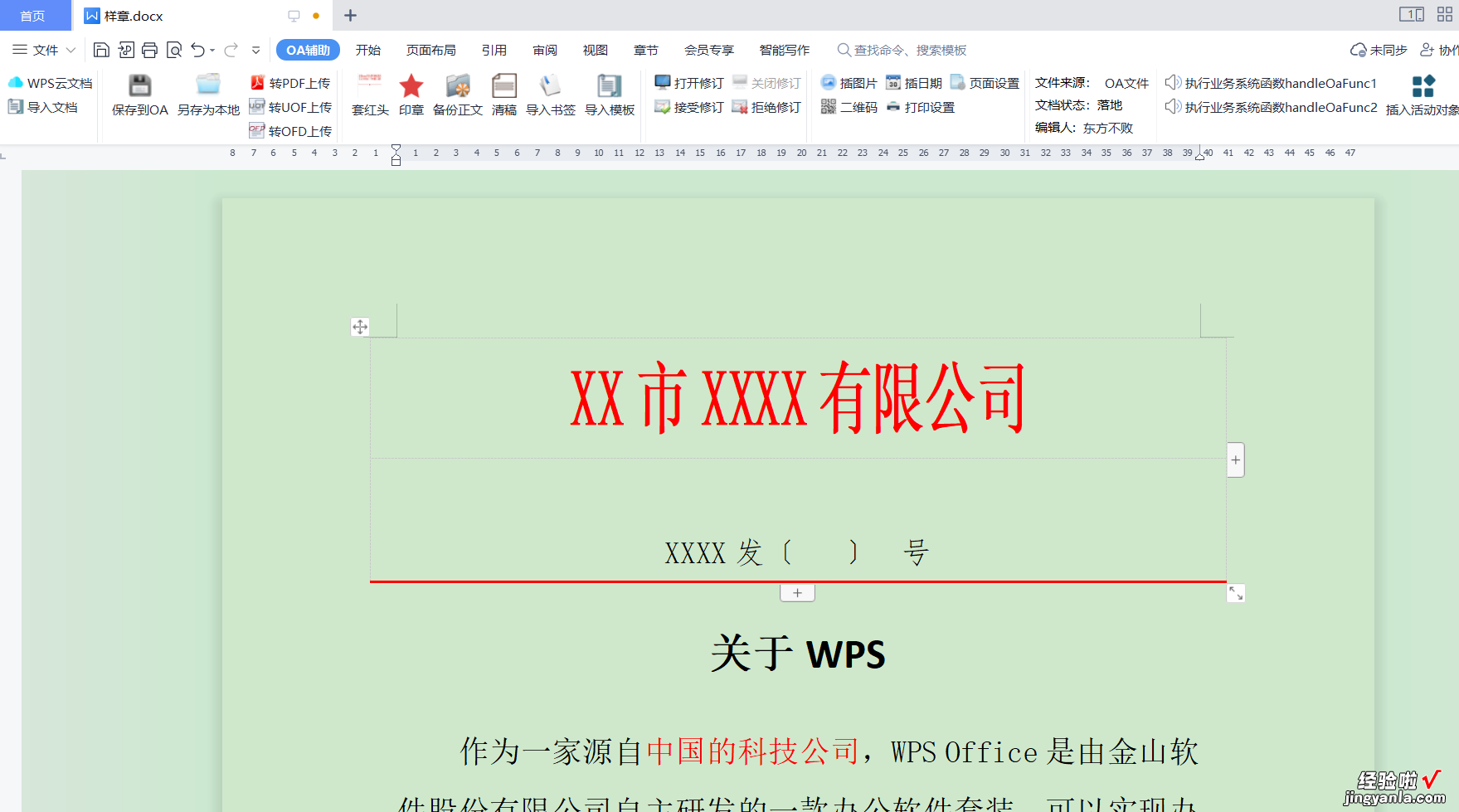Open the 引用 tab
1459x812 pixels.
494,50
